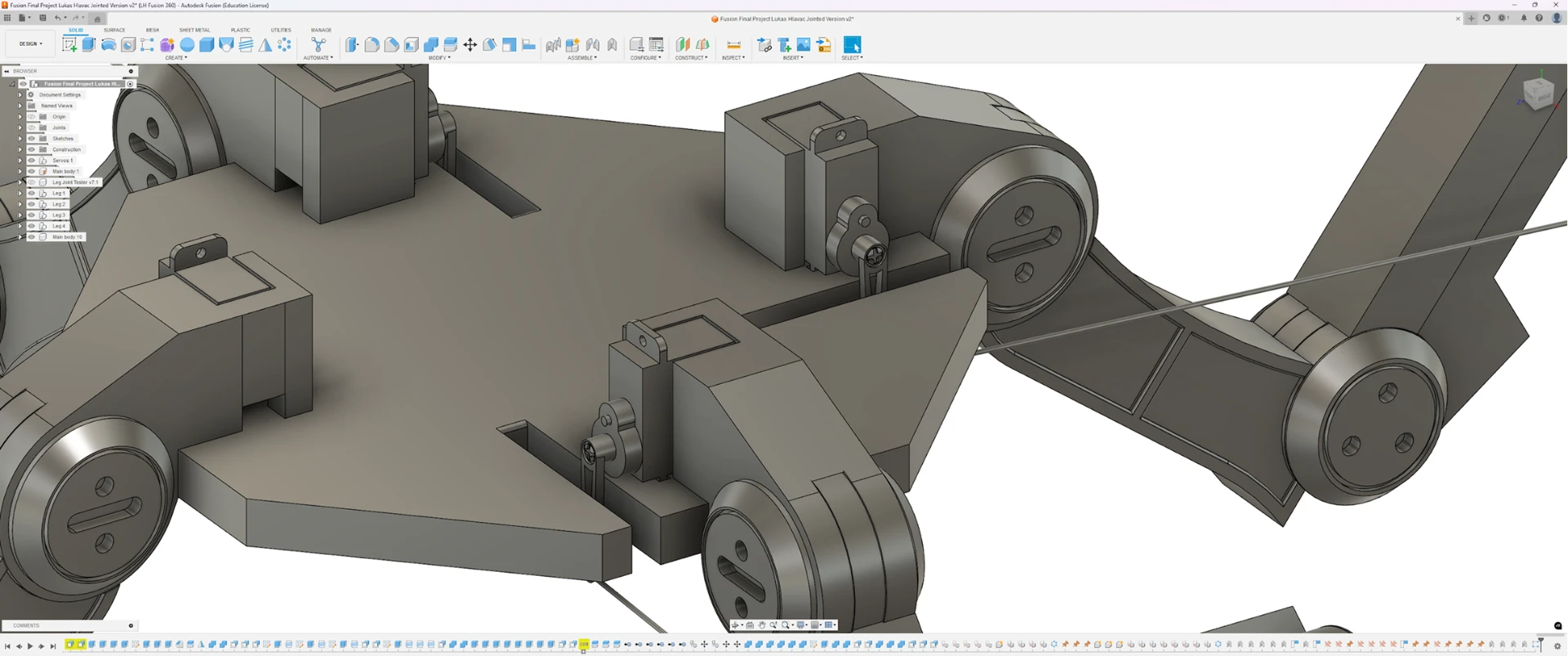The image size is (1568, 656).
Task: Select the Revolve tool
Action: click(x=109, y=45)
